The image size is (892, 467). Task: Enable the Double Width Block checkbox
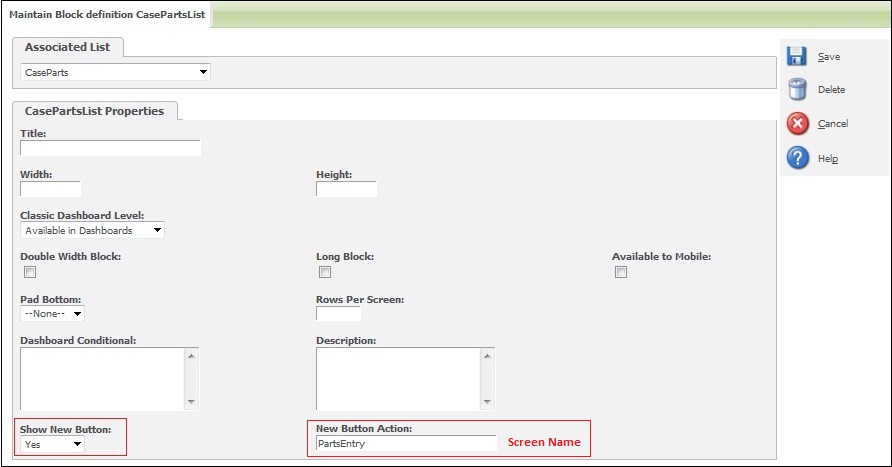[30, 272]
